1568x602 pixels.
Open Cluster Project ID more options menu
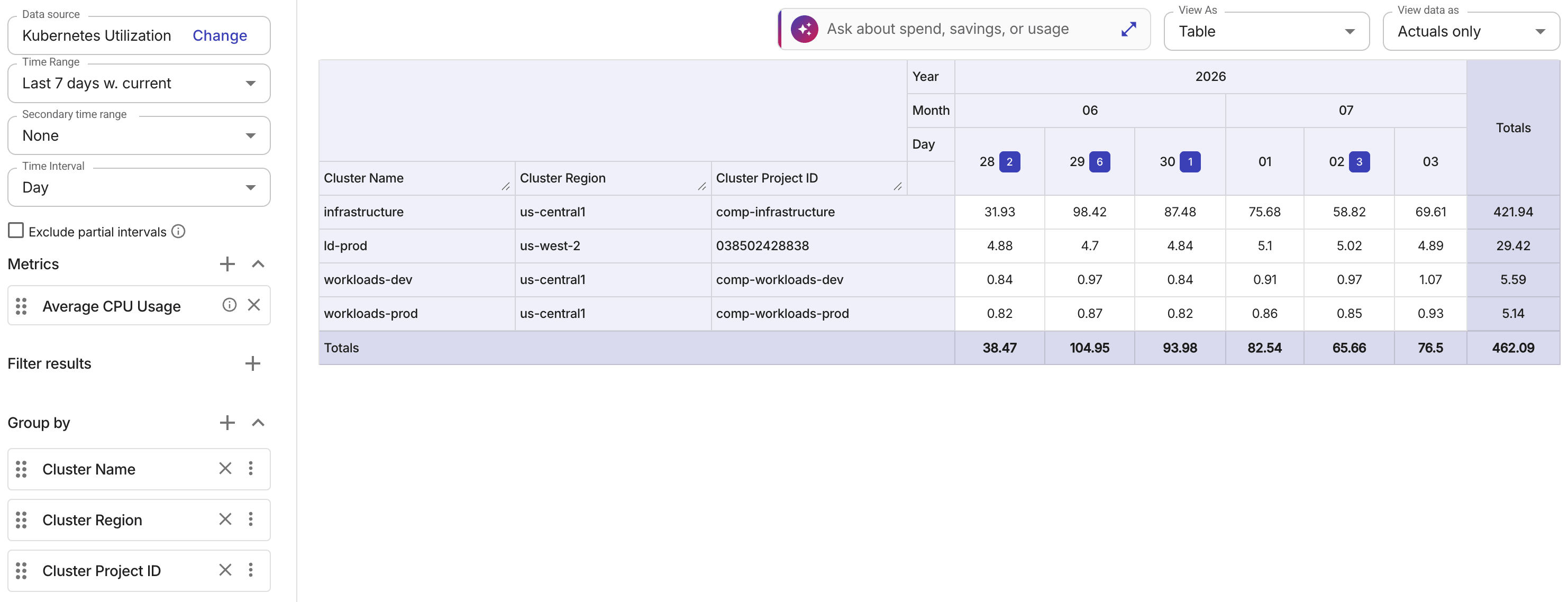point(251,570)
